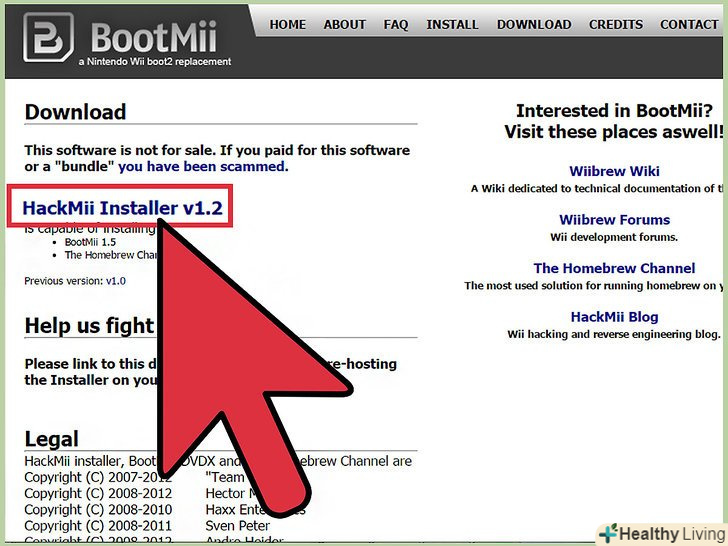
Task: Visit the HackMii Blog link
Action: click(614, 317)
